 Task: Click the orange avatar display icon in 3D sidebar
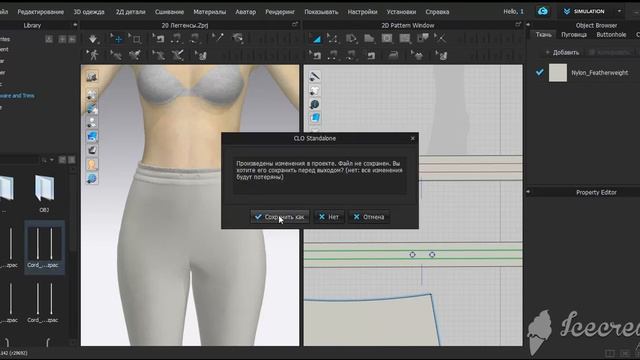click(x=92, y=164)
